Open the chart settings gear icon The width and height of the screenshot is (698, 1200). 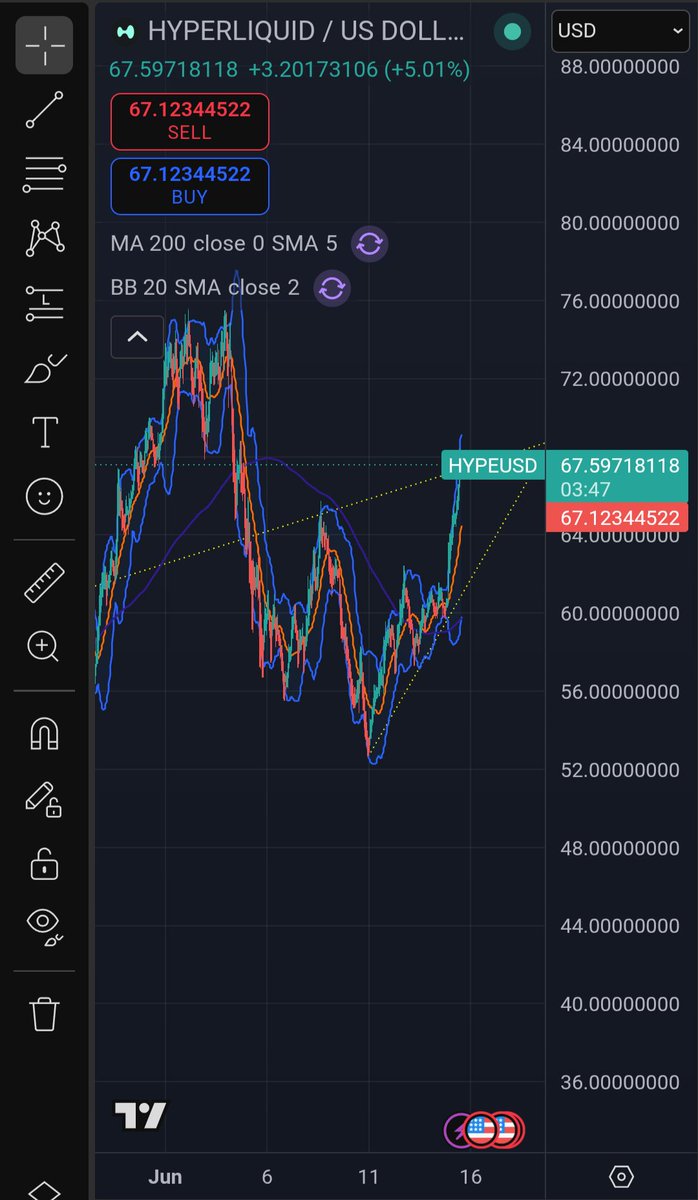pos(621,1176)
